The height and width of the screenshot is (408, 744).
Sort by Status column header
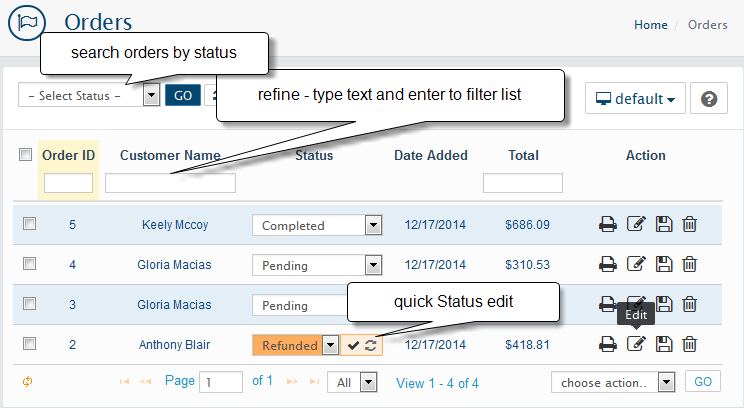(x=314, y=155)
